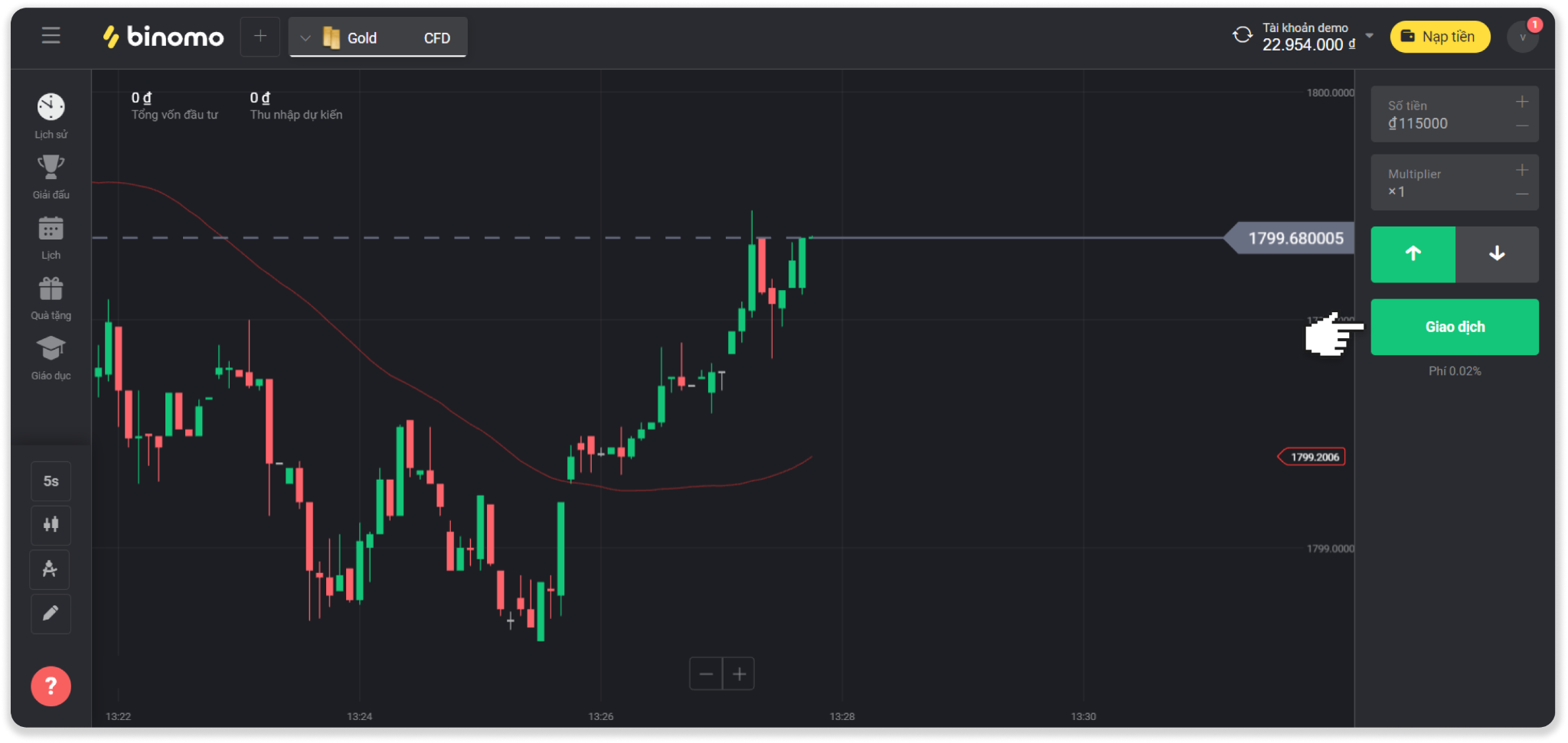Switch accounts with the refresh arrows icon
This screenshot has height=743, width=1568.
point(1242,35)
